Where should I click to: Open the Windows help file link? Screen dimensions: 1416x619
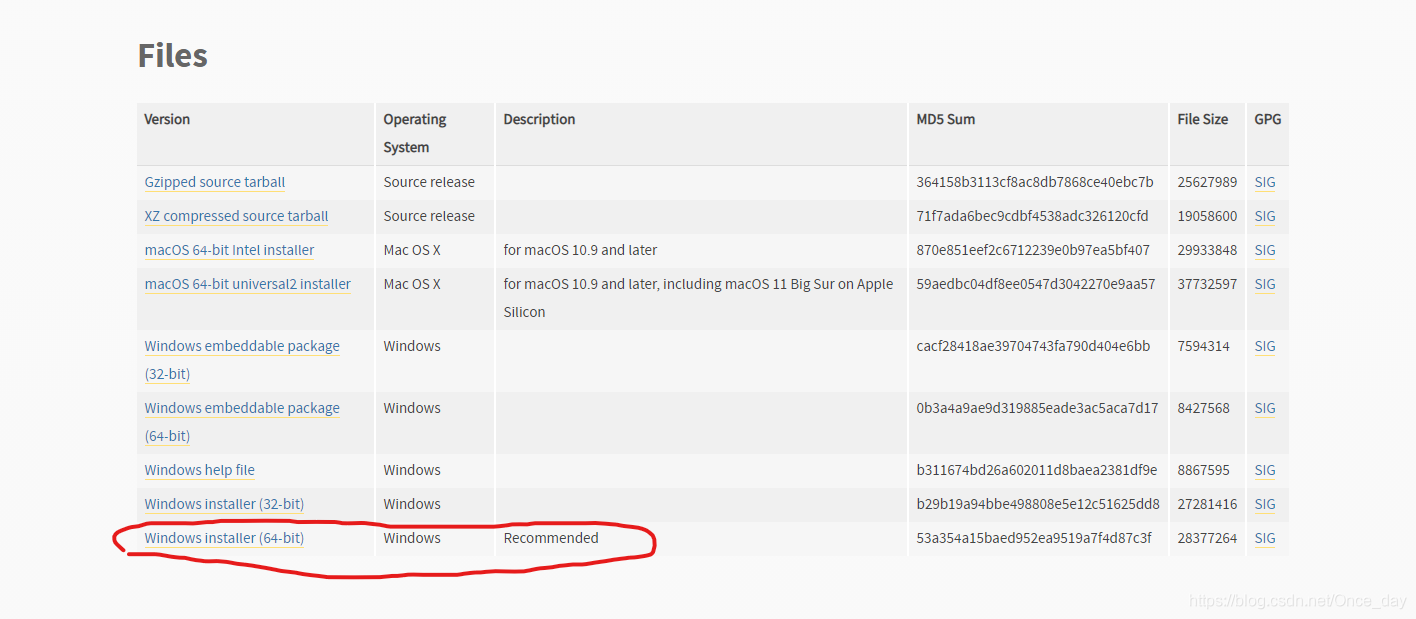(x=200, y=470)
